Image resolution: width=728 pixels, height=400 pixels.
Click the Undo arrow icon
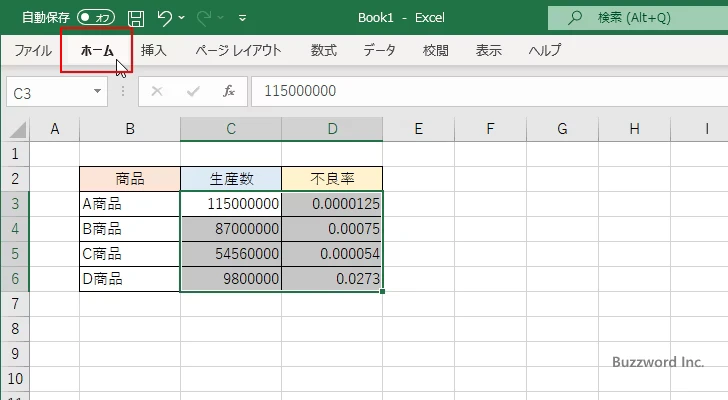(164, 18)
